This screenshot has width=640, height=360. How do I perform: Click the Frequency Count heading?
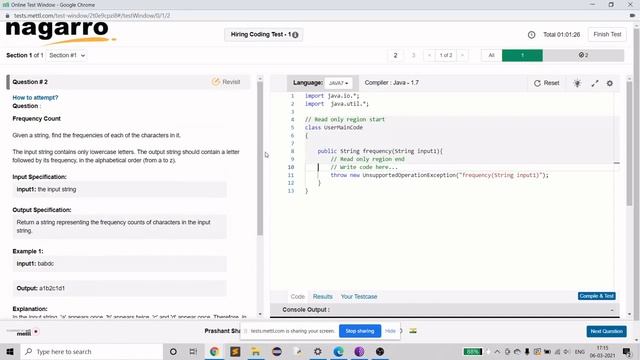click(x=36, y=118)
